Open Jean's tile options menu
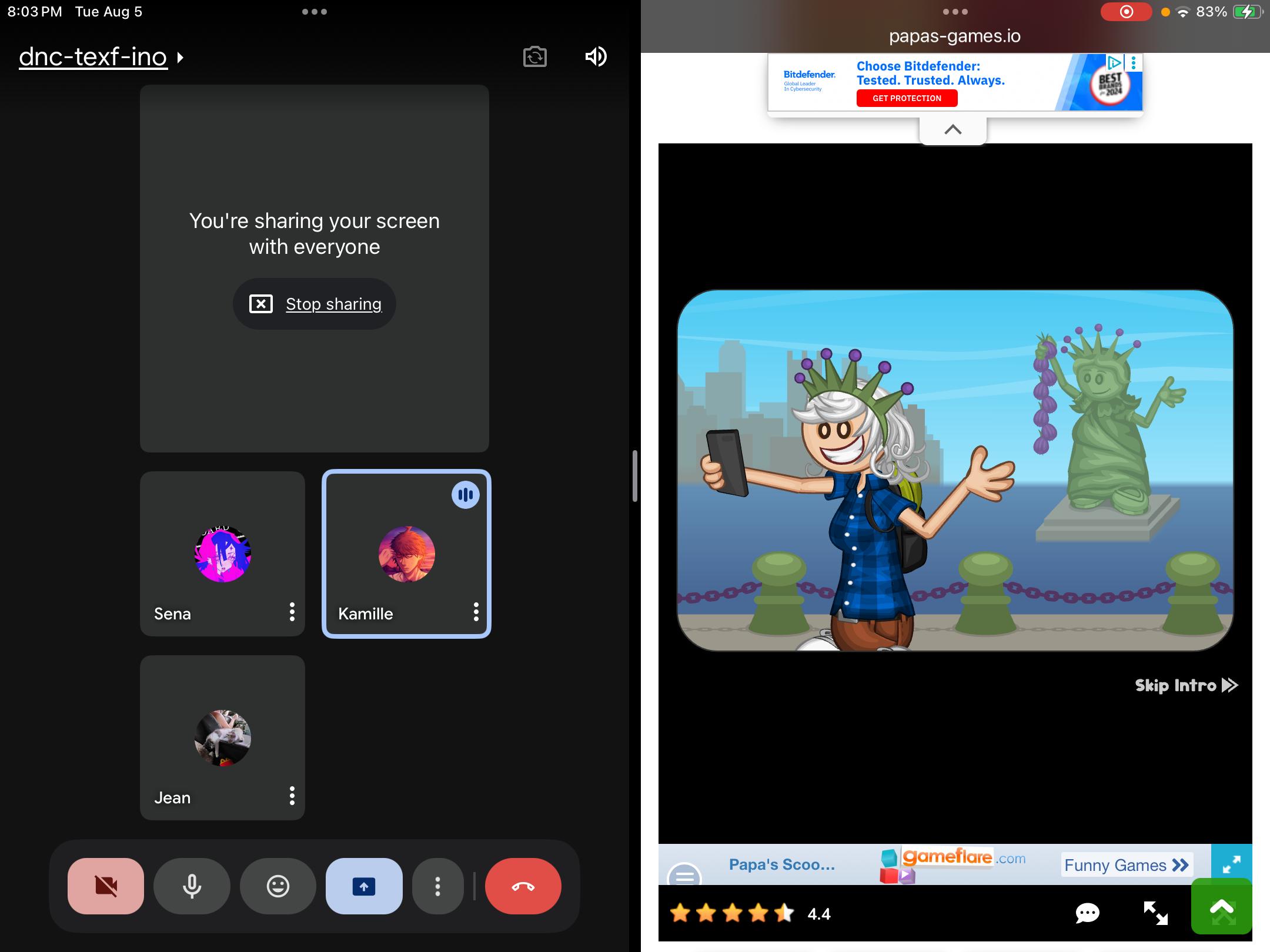1270x952 pixels. [x=292, y=796]
